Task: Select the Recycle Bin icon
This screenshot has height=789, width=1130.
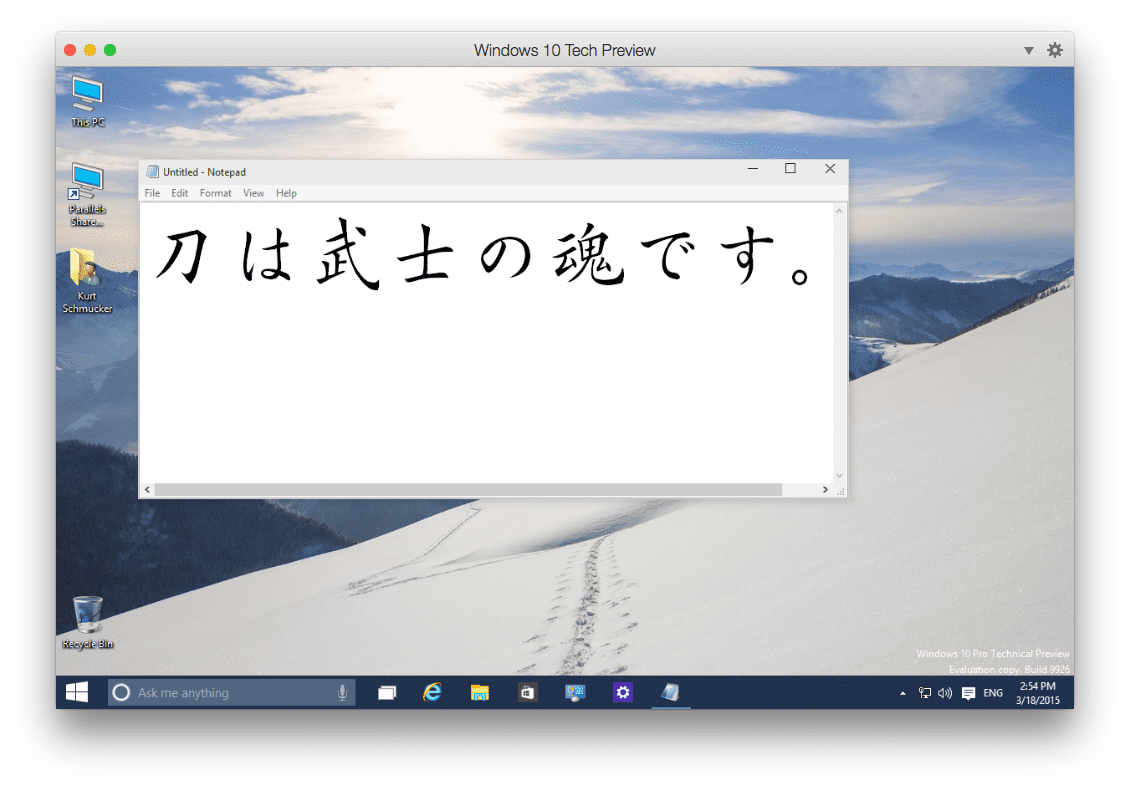Action: [87, 623]
